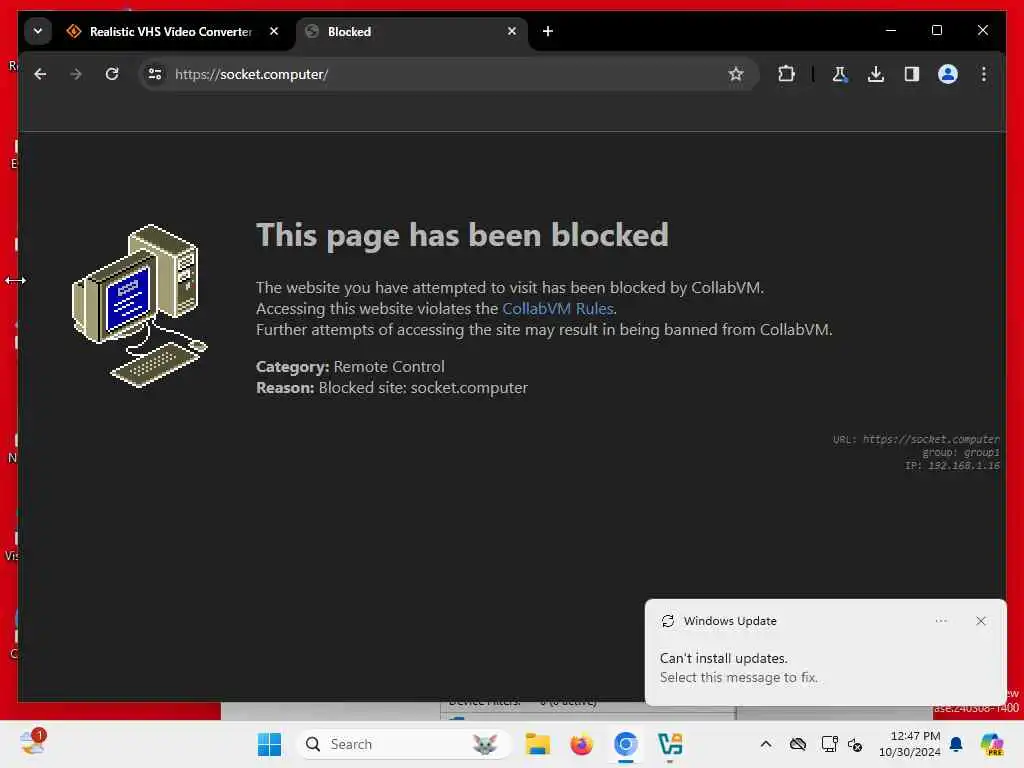Open the clock showing 12:47 PM
The height and width of the screenshot is (768, 1024).
tap(909, 744)
